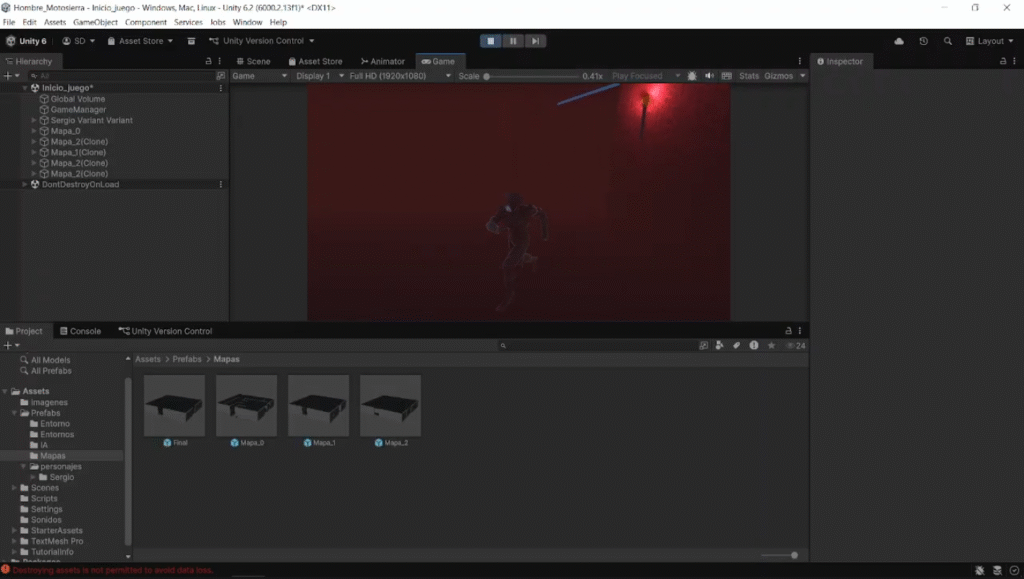This screenshot has height=579, width=1024.
Task: Open the Undo History icon
Action: pos(923,41)
